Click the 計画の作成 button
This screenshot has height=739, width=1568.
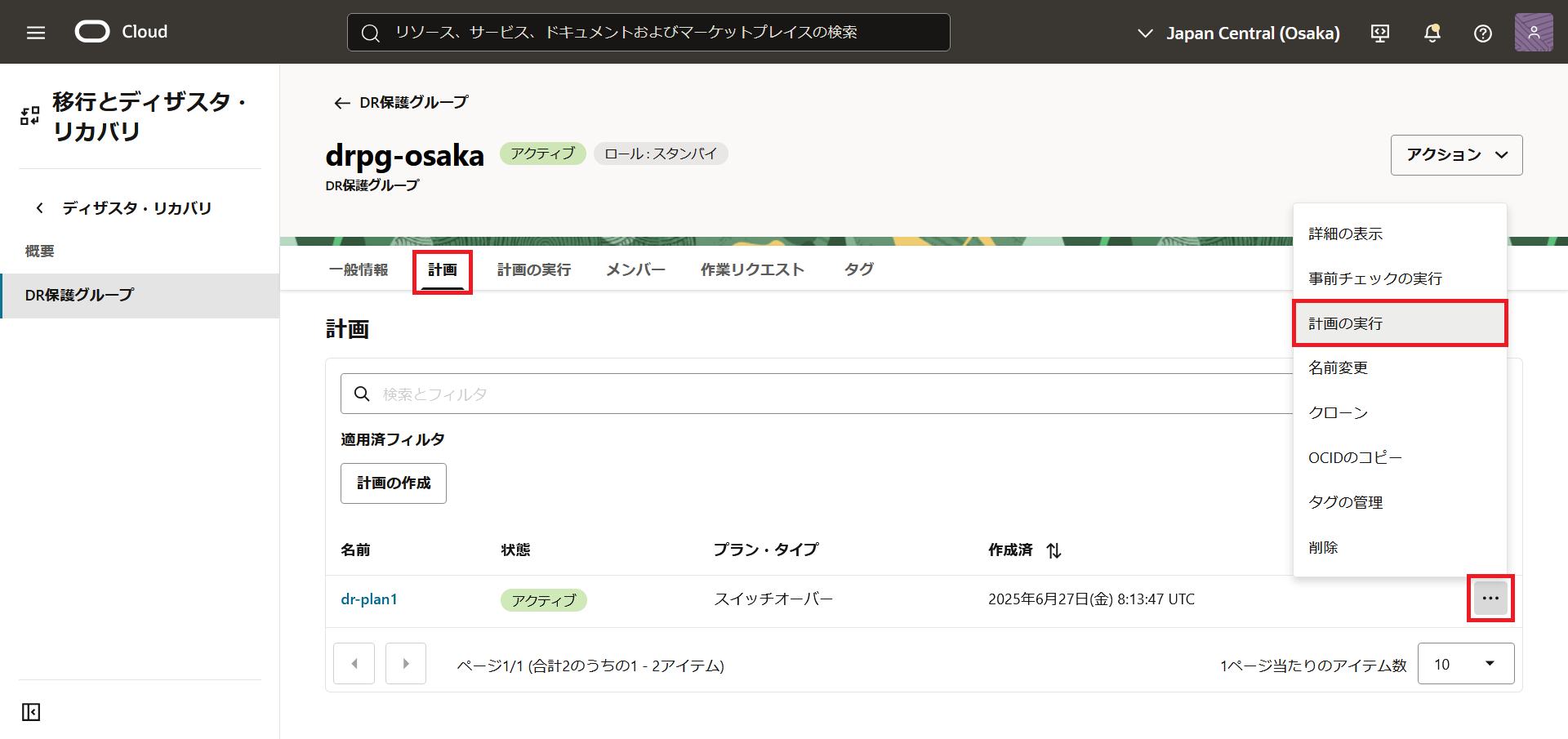(393, 483)
